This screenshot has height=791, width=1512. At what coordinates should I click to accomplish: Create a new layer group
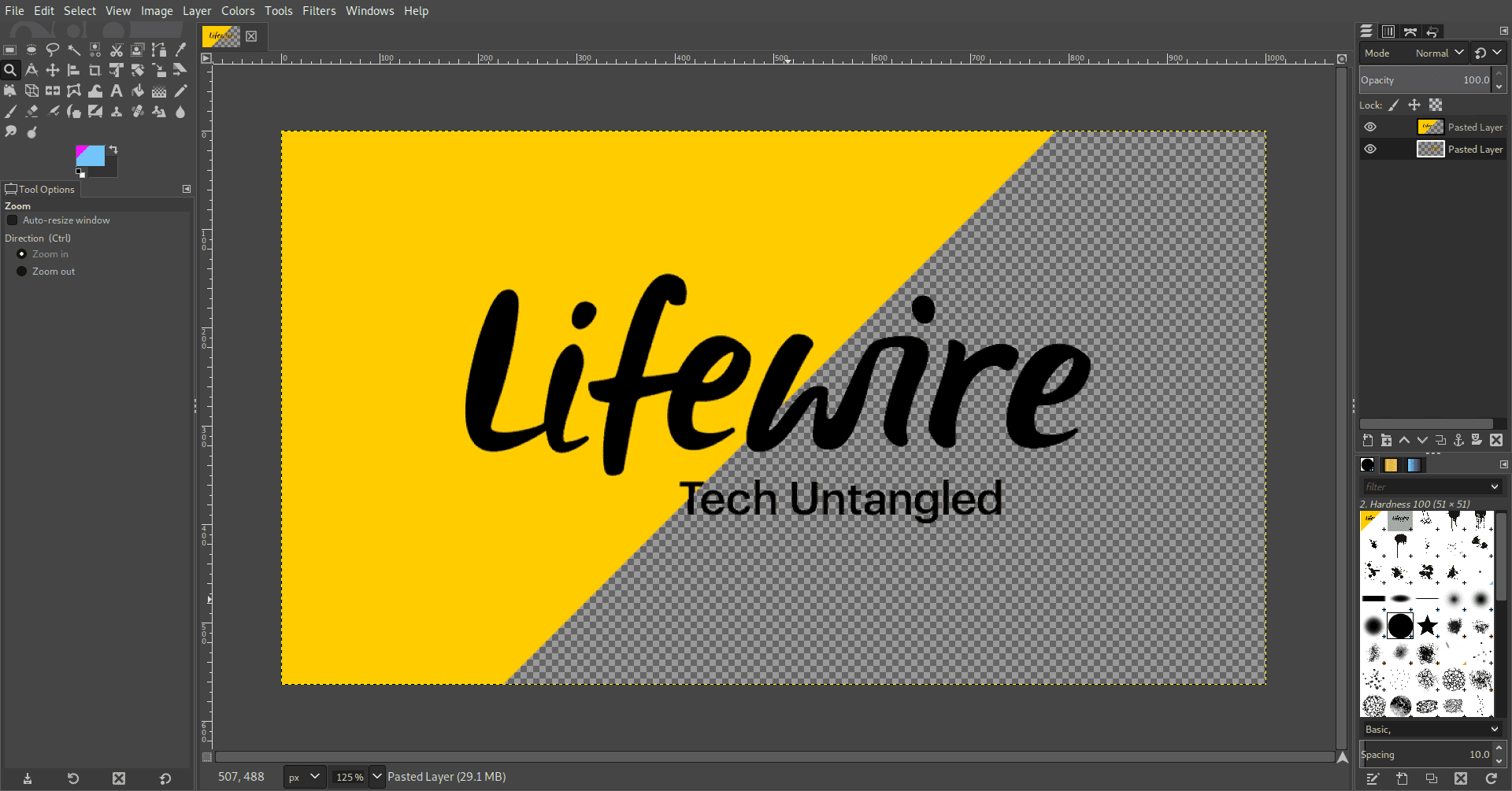(1386, 441)
